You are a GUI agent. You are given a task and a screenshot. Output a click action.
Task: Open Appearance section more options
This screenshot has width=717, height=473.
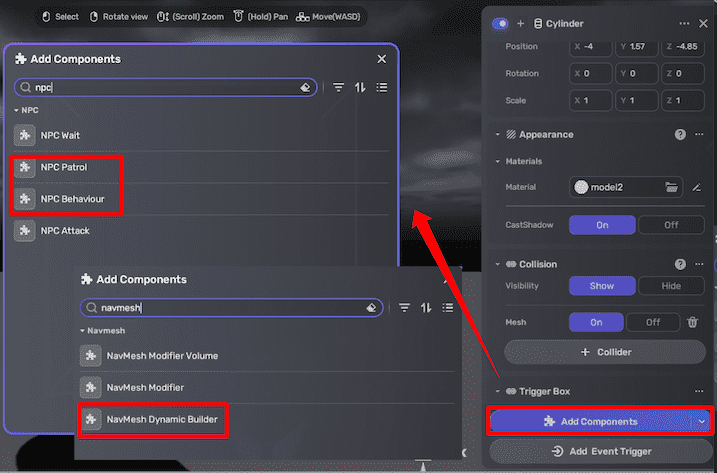point(699,134)
